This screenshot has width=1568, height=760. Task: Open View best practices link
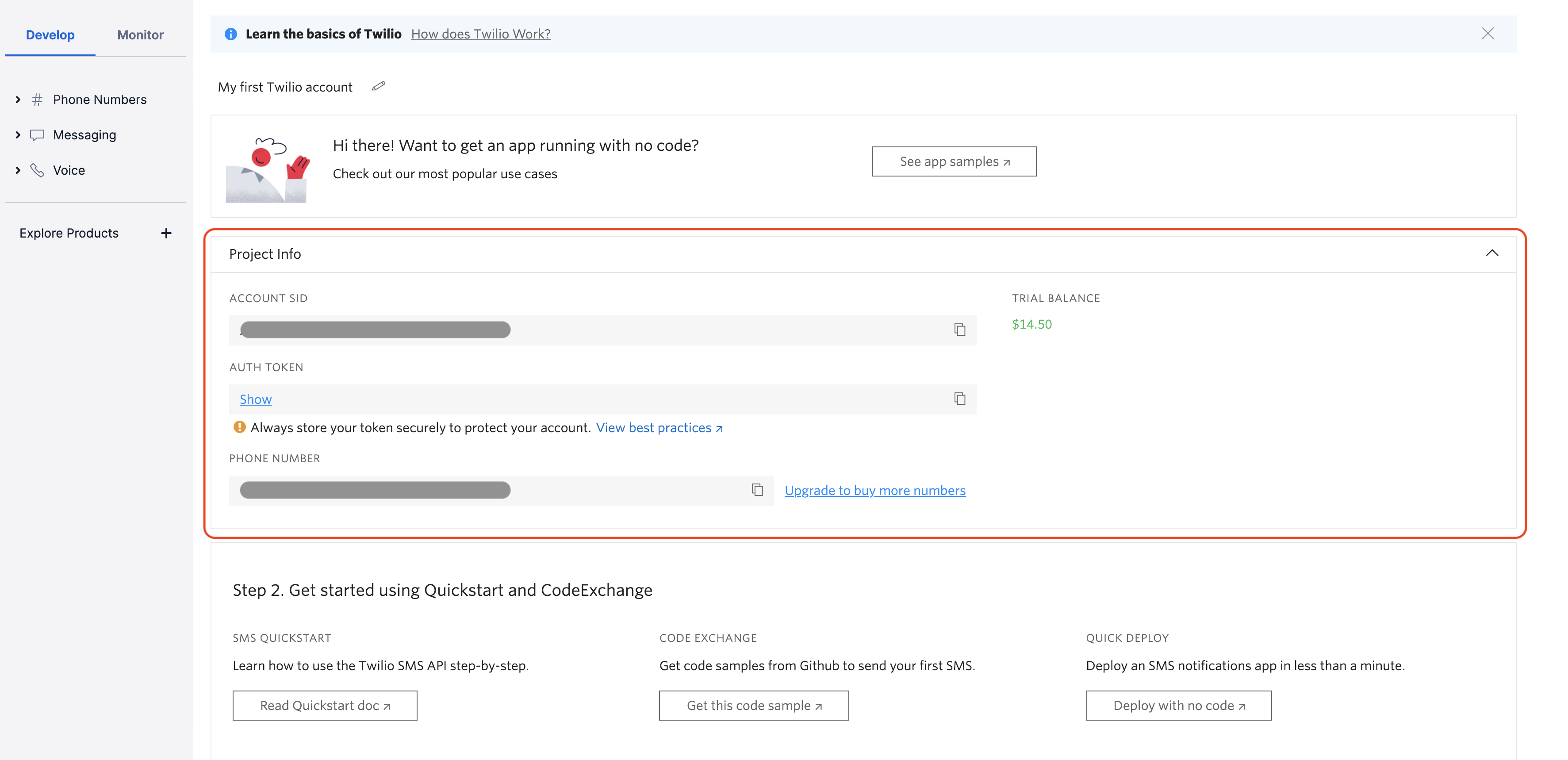[x=659, y=427]
